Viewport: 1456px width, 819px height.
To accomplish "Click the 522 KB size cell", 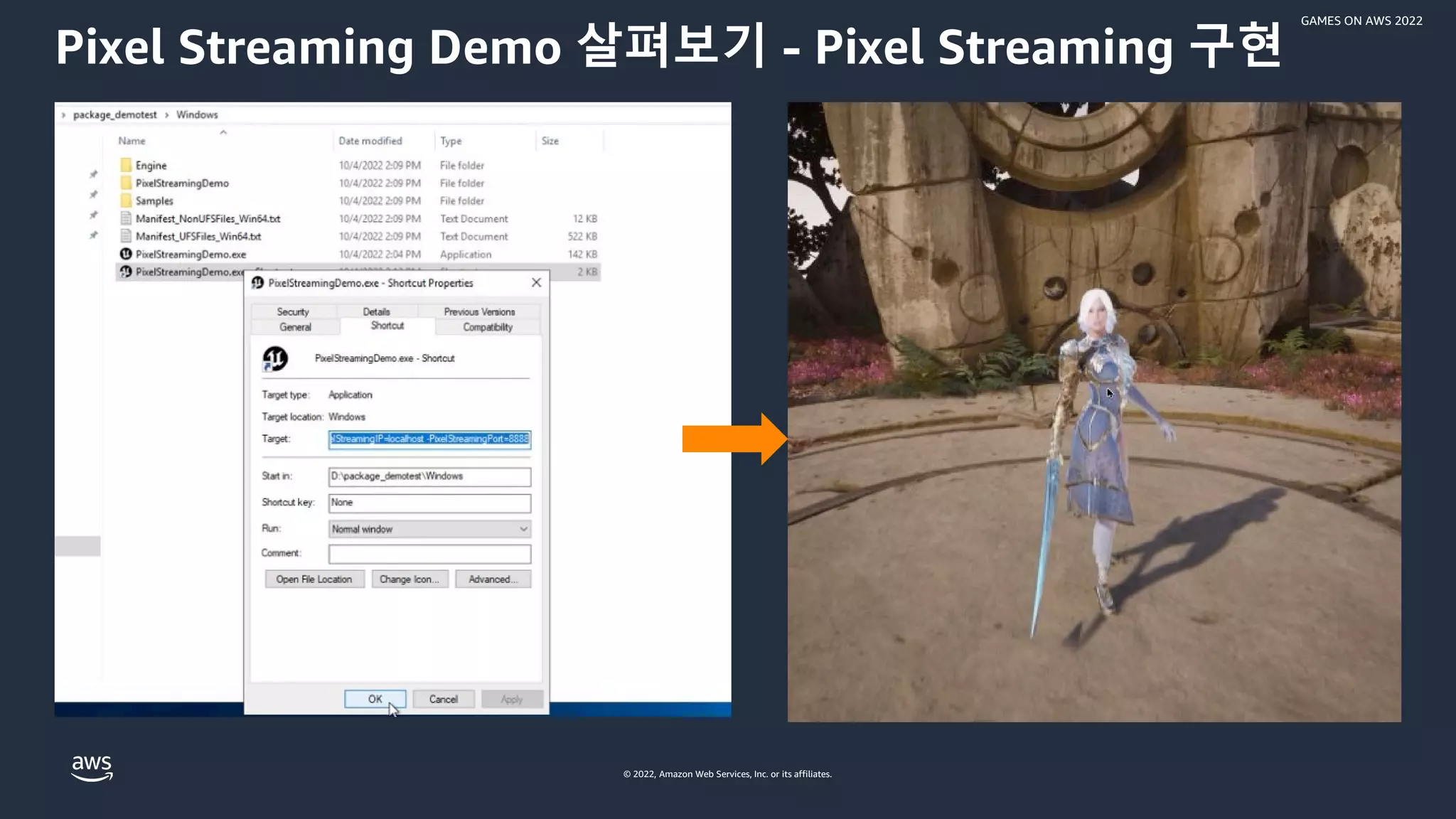I will pyautogui.click(x=582, y=236).
